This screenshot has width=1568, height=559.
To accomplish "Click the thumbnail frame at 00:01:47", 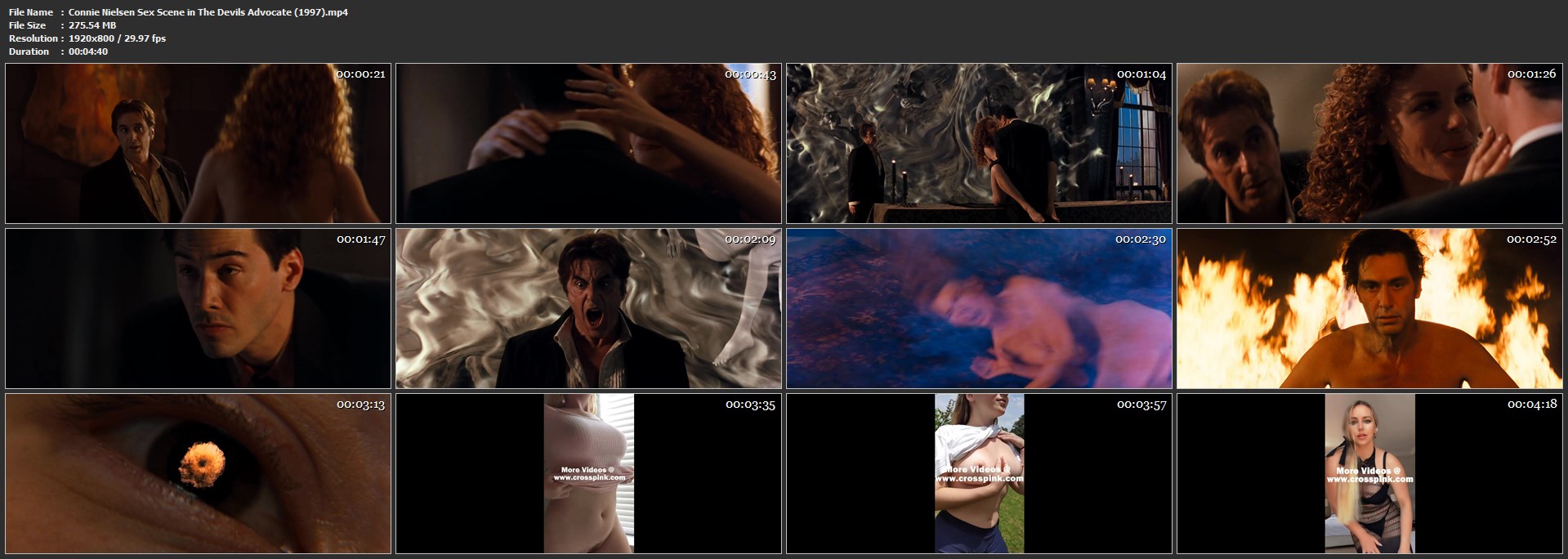I will [199, 308].
